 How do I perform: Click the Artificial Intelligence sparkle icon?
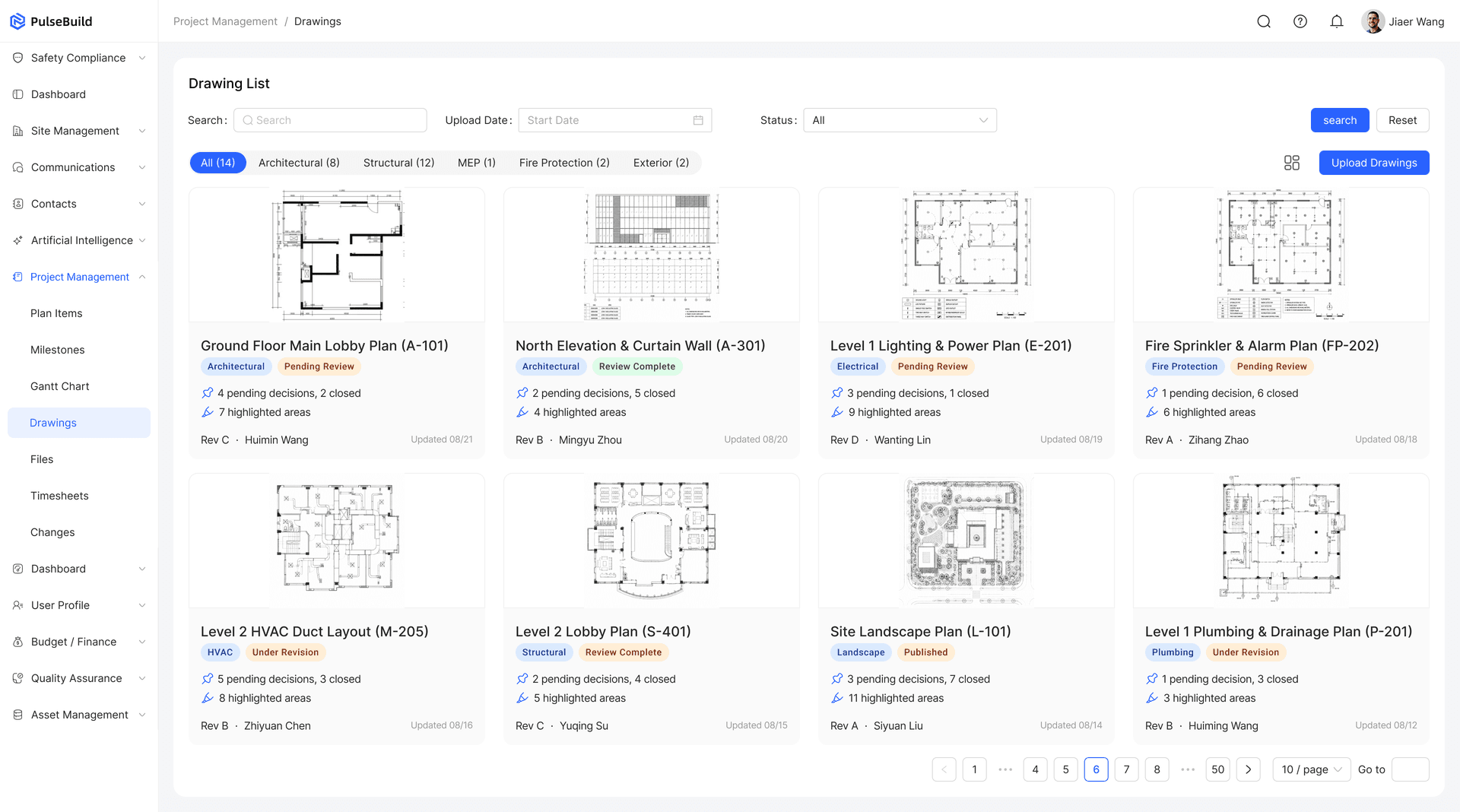click(x=17, y=240)
